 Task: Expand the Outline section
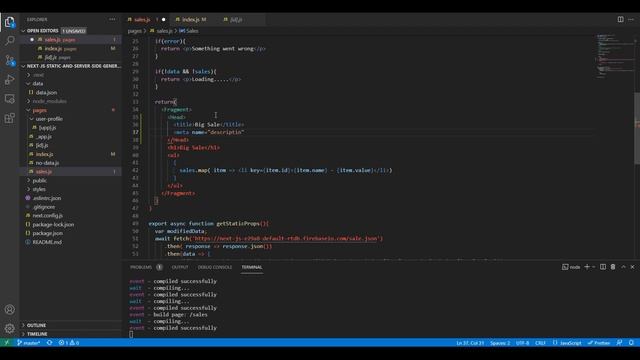(x=71, y=325)
